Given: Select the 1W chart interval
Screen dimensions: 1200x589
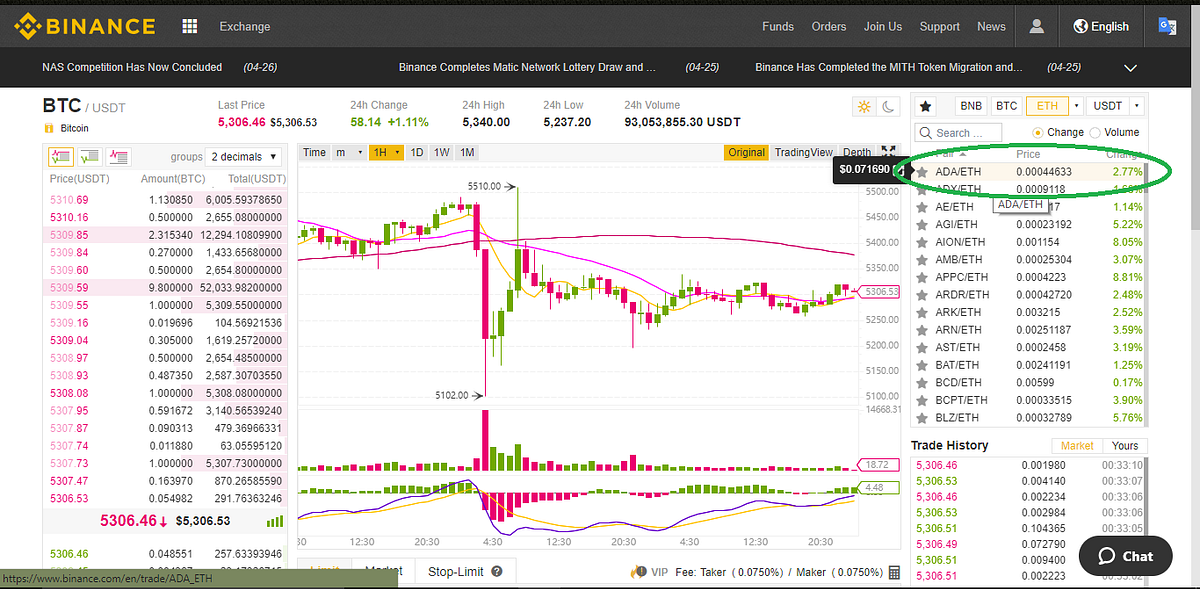Looking at the screenshot, I should point(442,152).
